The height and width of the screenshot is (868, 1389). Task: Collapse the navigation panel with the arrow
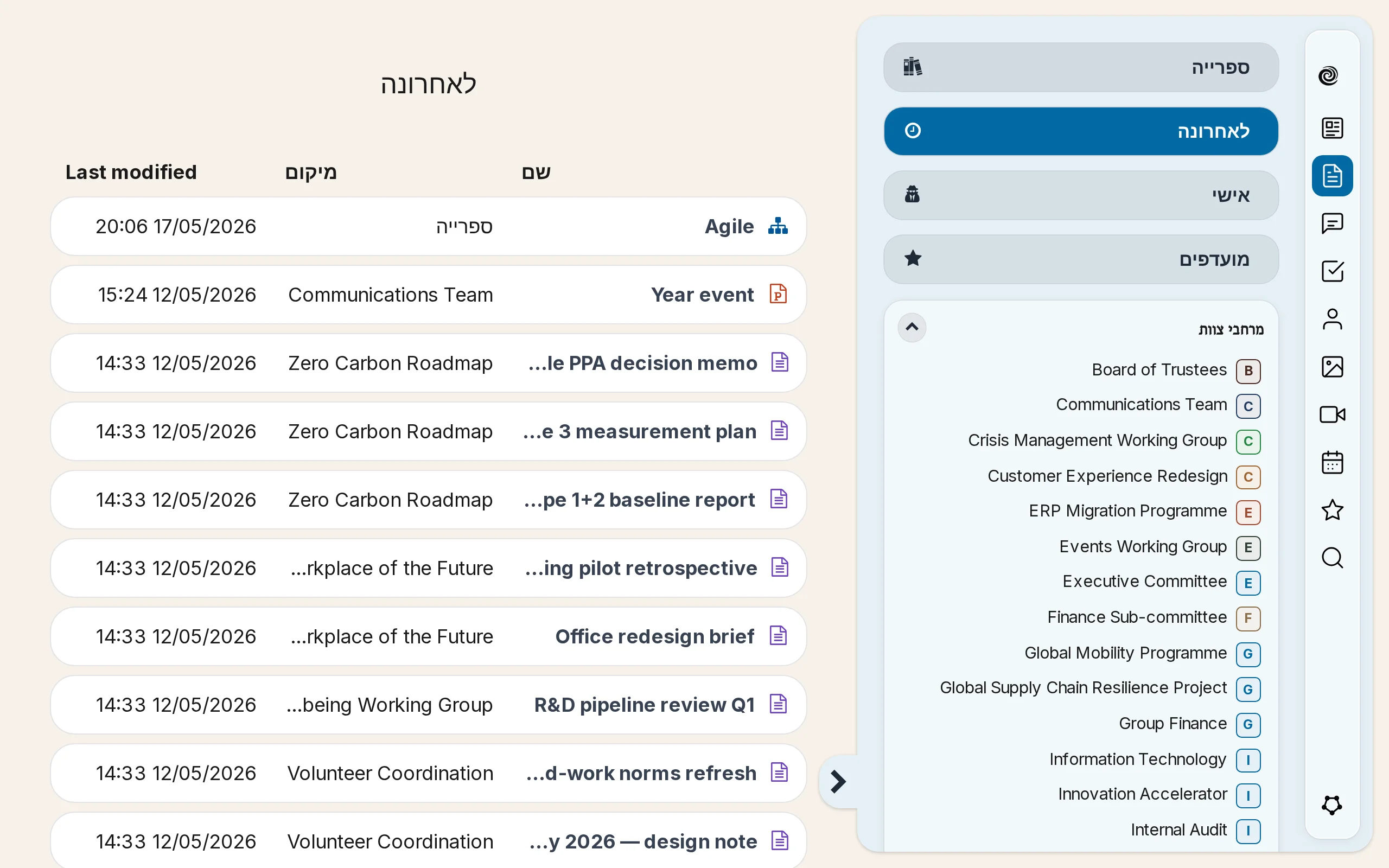point(839,781)
